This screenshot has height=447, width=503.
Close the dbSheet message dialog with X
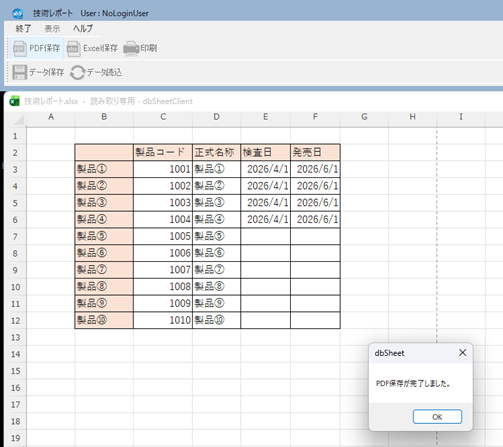pos(462,353)
